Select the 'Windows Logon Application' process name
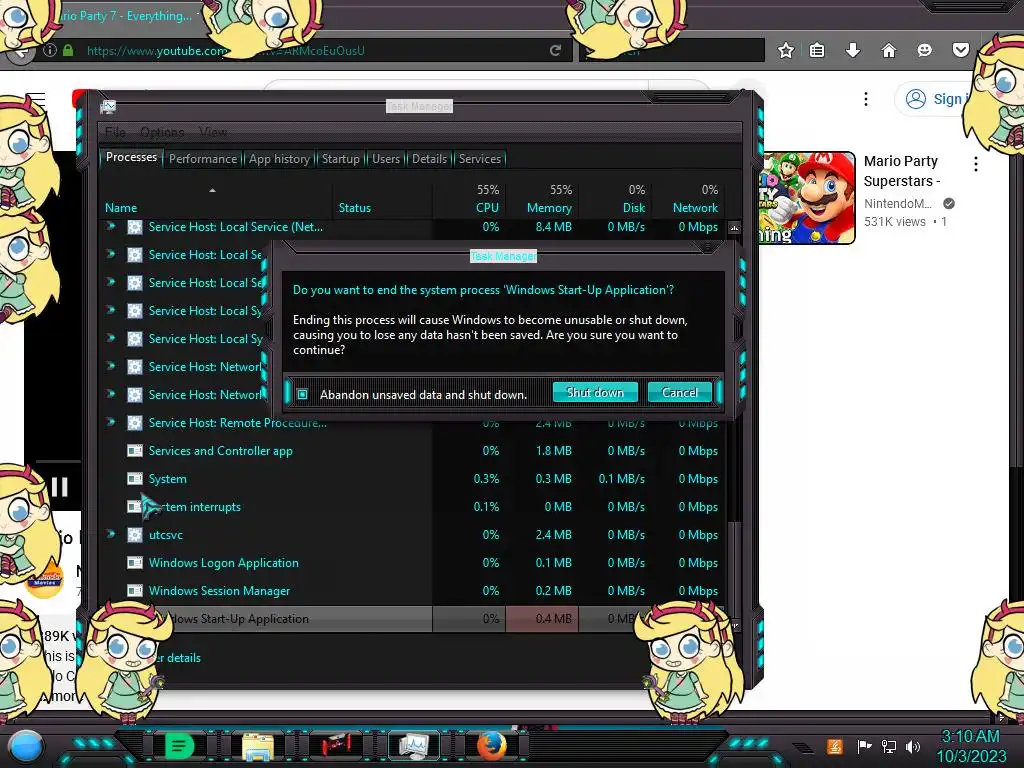The image size is (1024, 768). click(223, 563)
